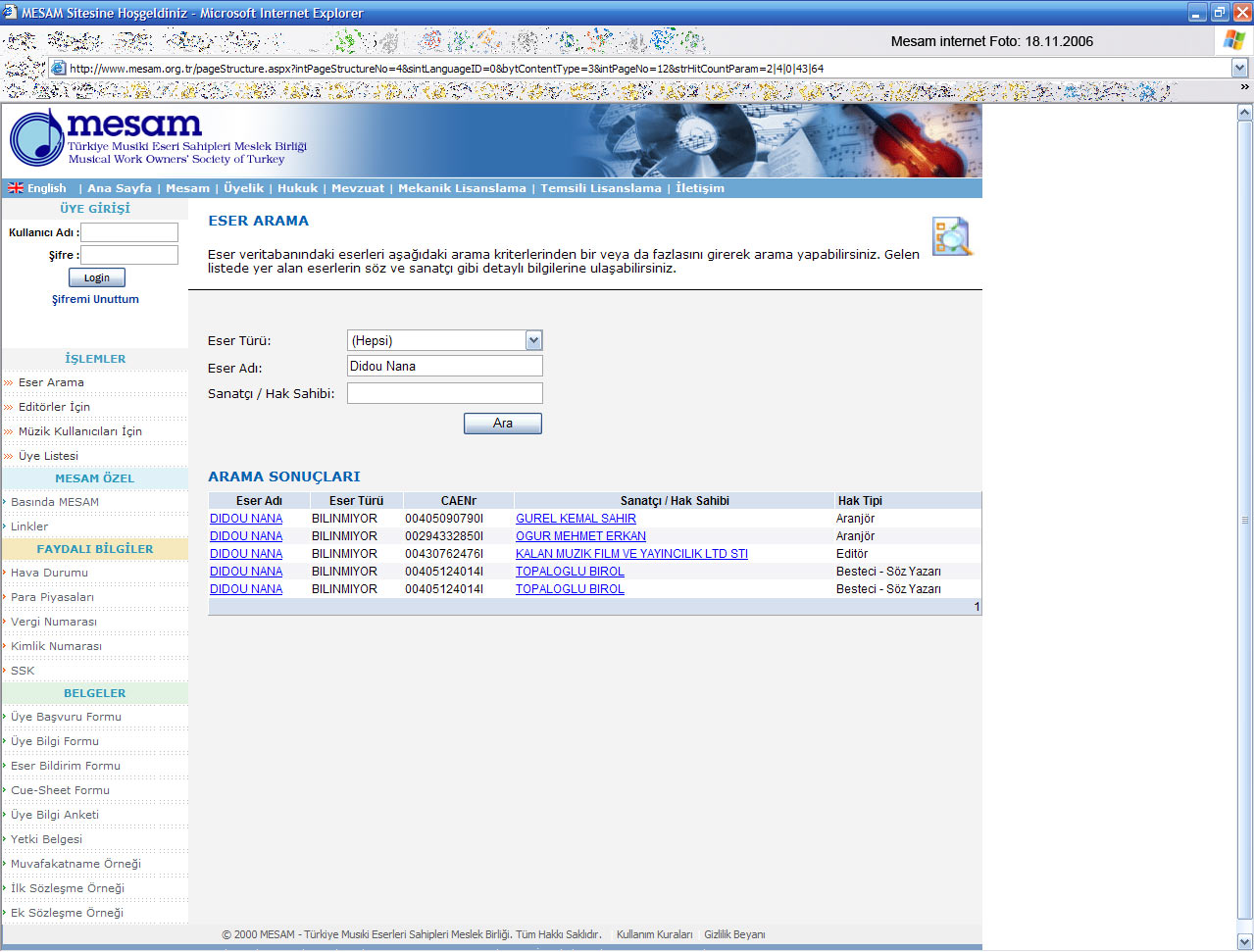Open the Şifremi Unuttum link
The height and width of the screenshot is (952, 1254).
pyautogui.click(x=95, y=299)
